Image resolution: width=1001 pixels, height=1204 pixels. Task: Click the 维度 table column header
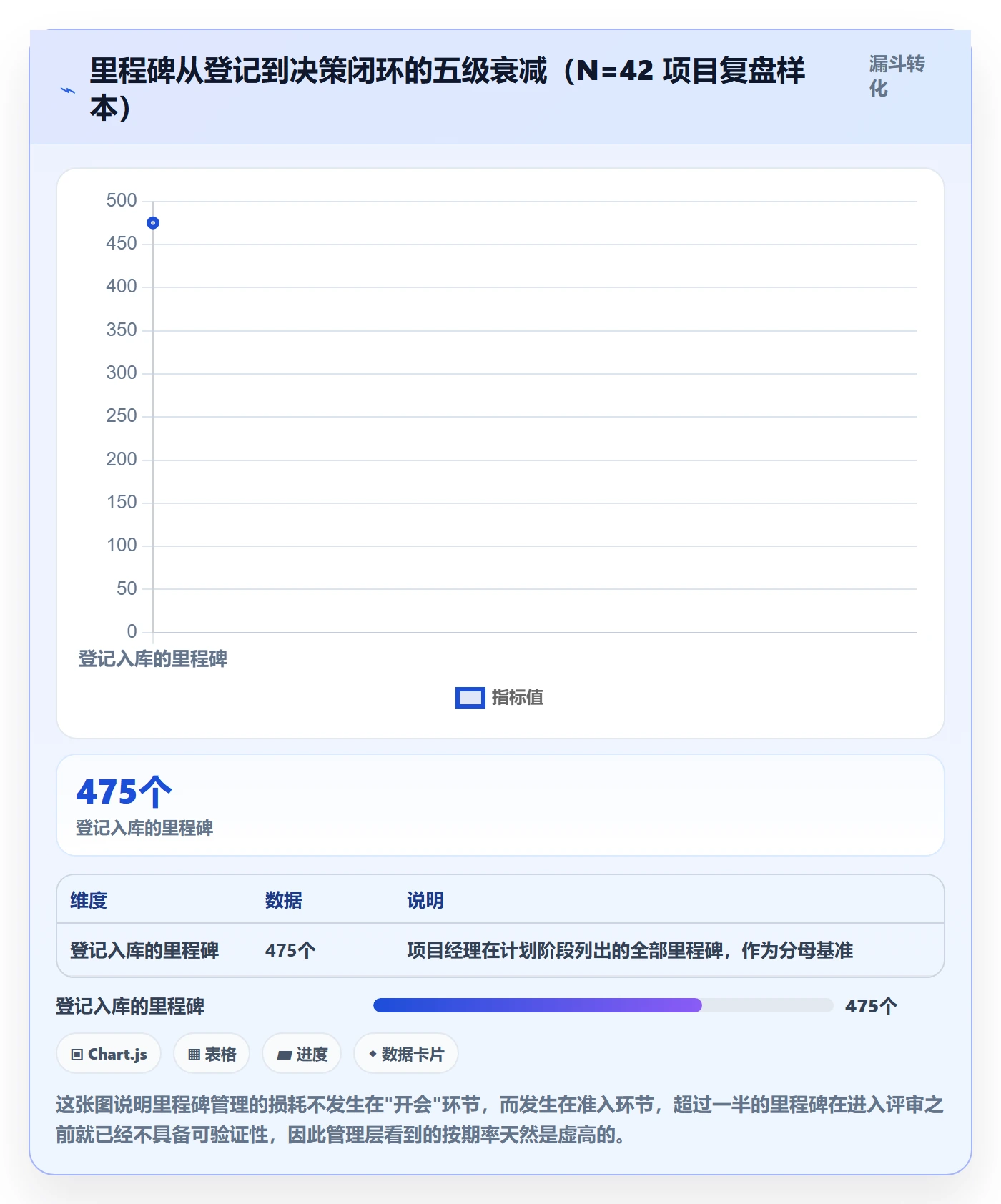[x=89, y=900]
